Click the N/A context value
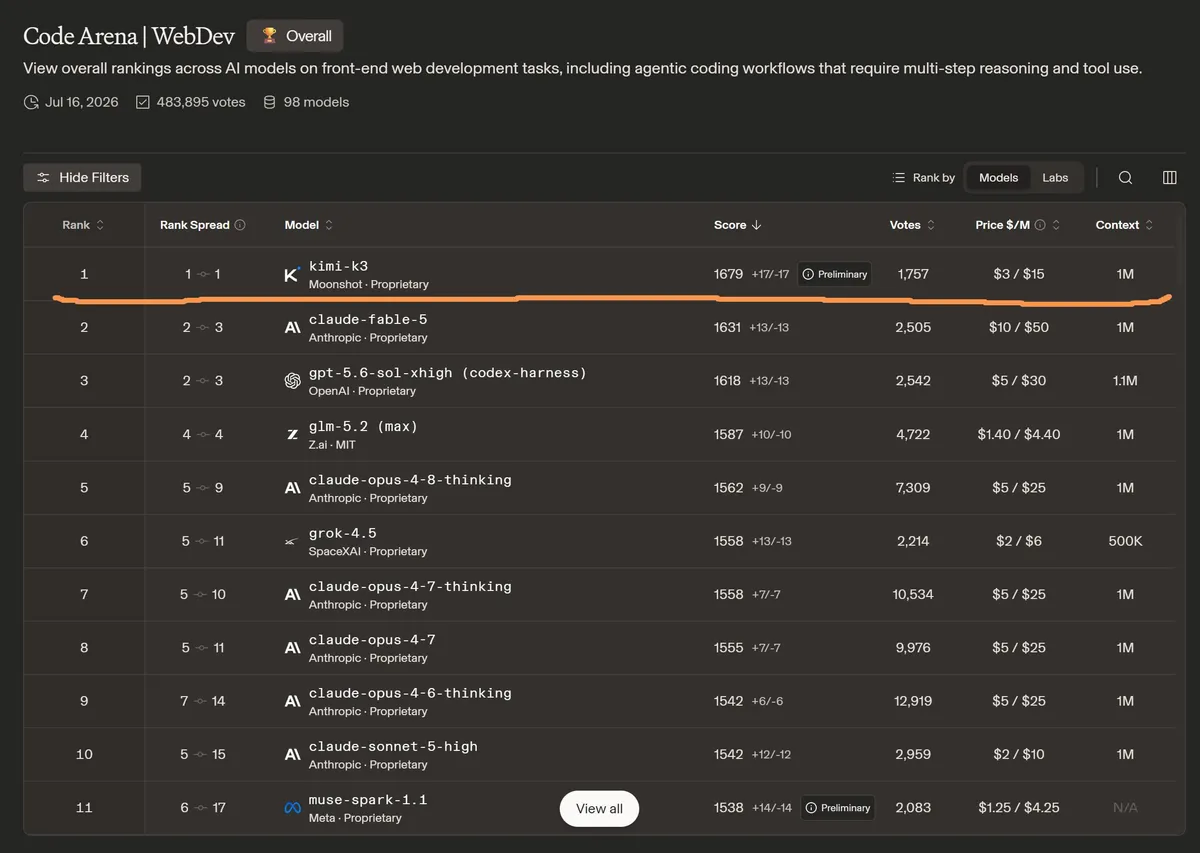1200x853 pixels. (x=1125, y=808)
